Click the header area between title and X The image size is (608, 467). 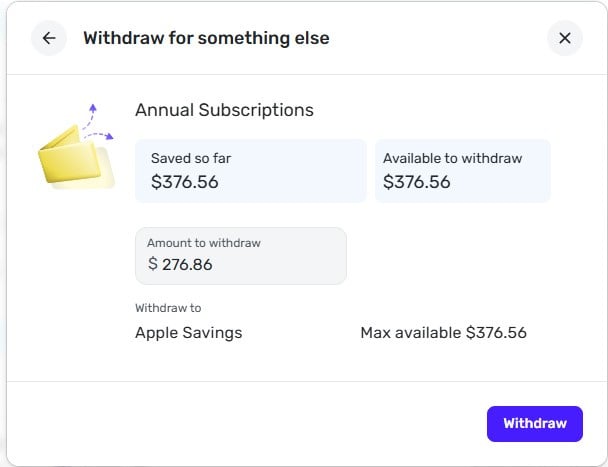[440, 39]
